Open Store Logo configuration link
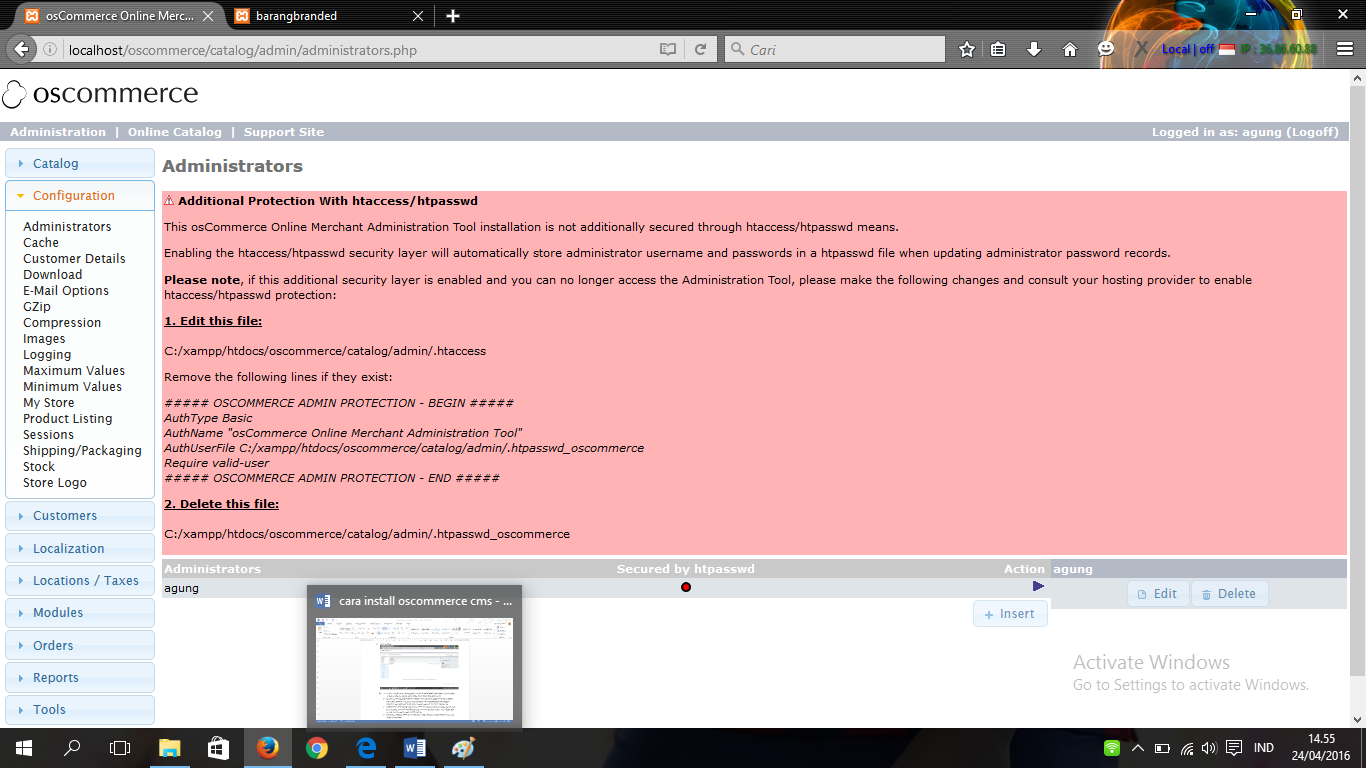The height and width of the screenshot is (768, 1366). point(55,482)
